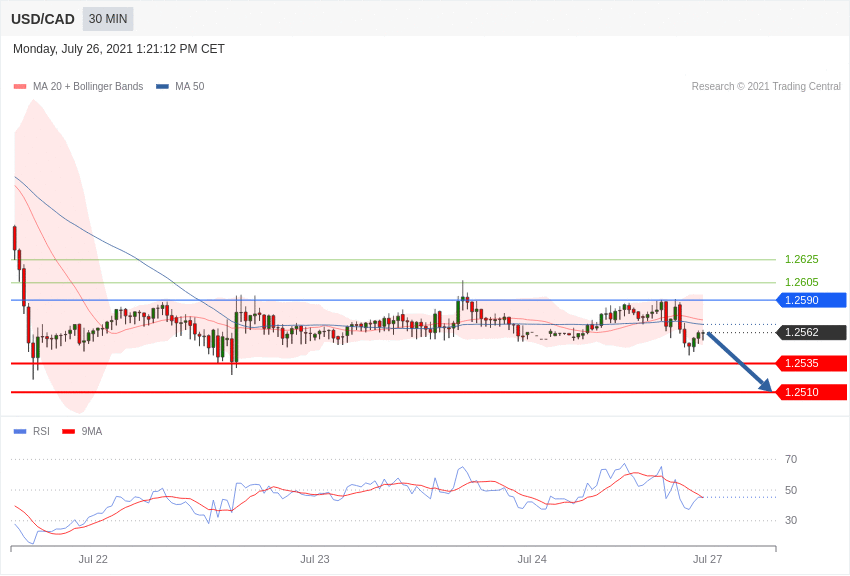Viewport: 850px width, 576px height.
Task: Click the 30 MIN timeframe badge
Action: 108,19
